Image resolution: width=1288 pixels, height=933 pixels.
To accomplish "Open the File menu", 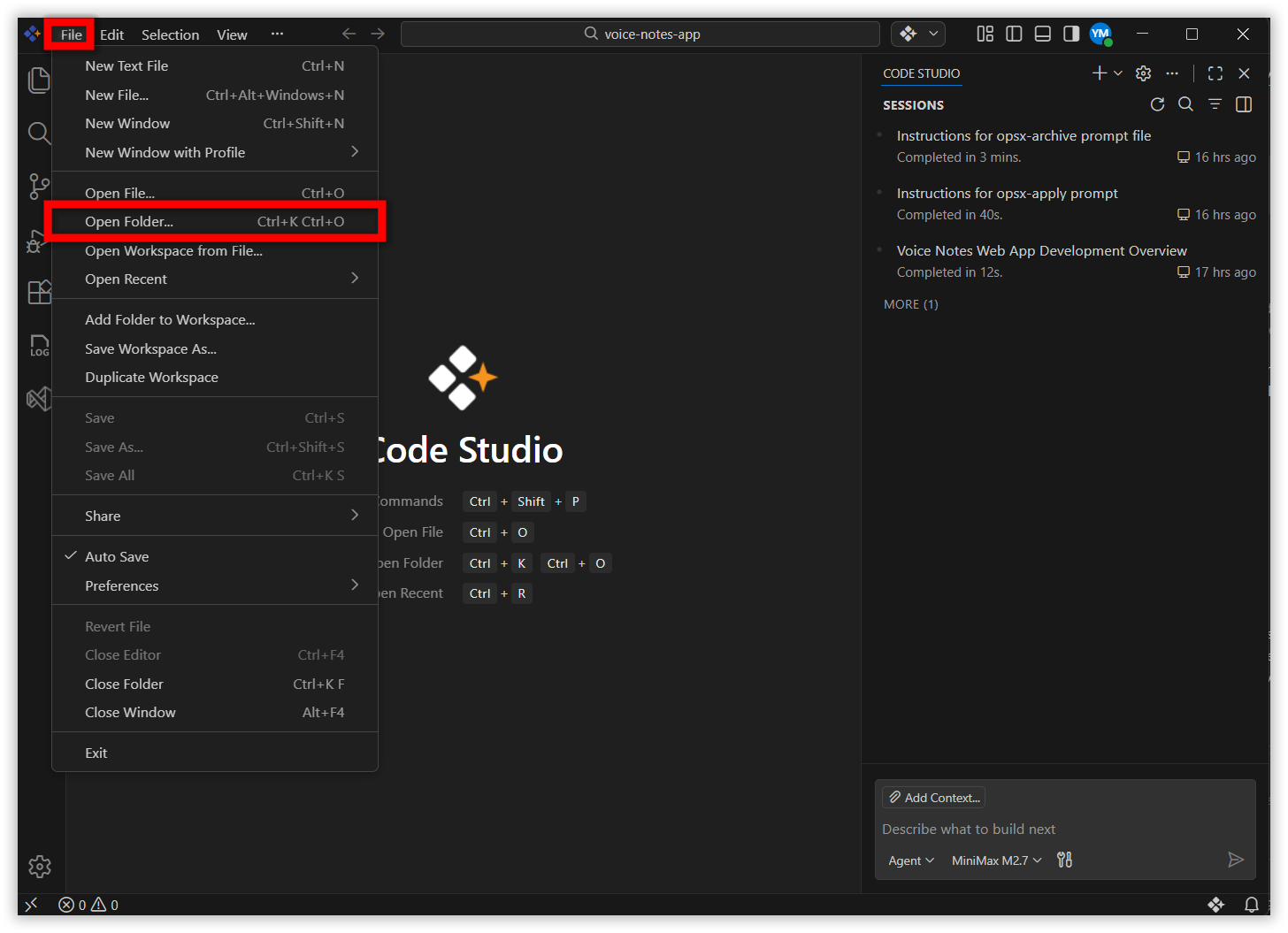I will (x=71, y=34).
